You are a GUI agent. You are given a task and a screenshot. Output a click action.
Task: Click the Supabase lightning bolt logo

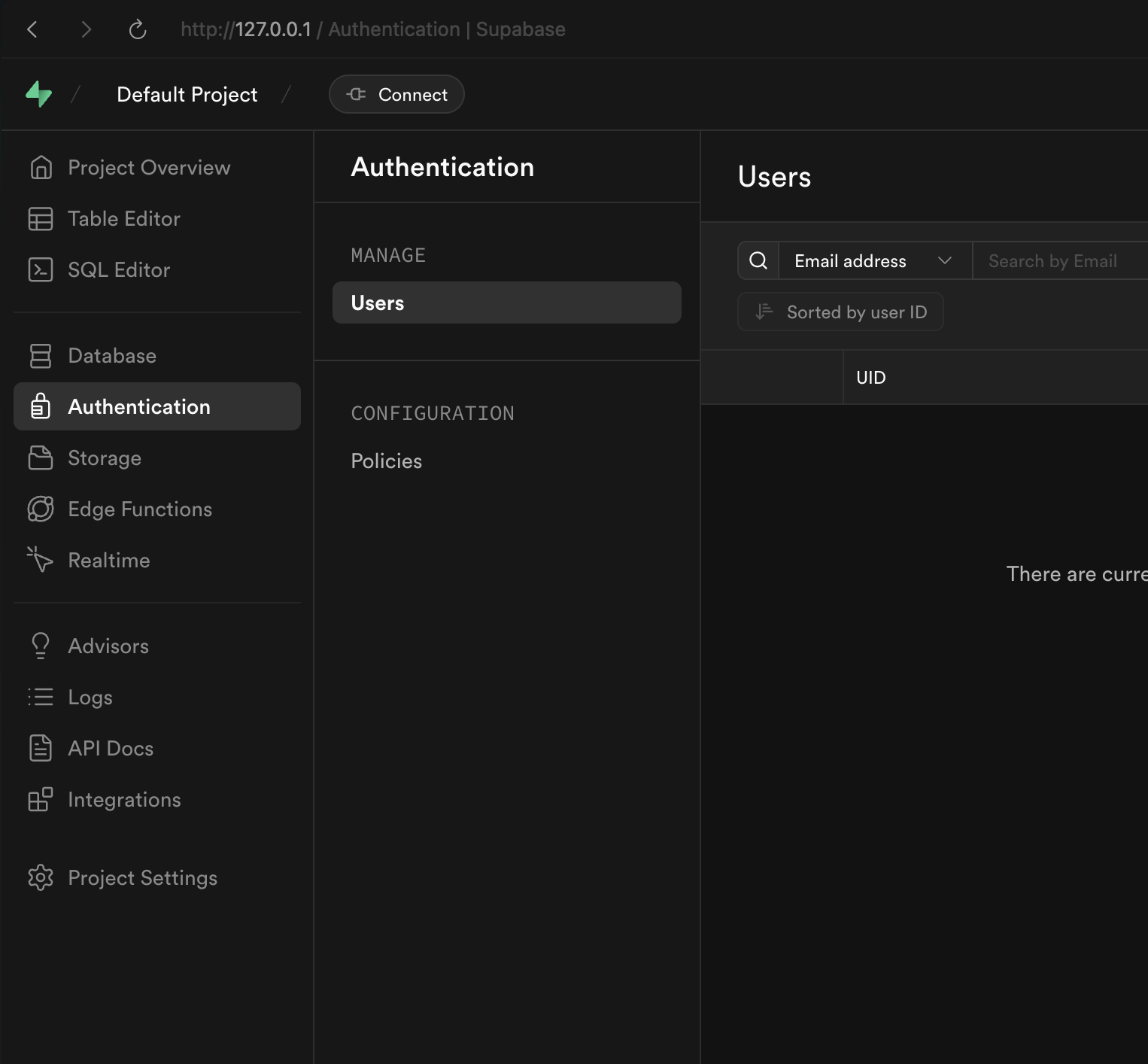38,94
